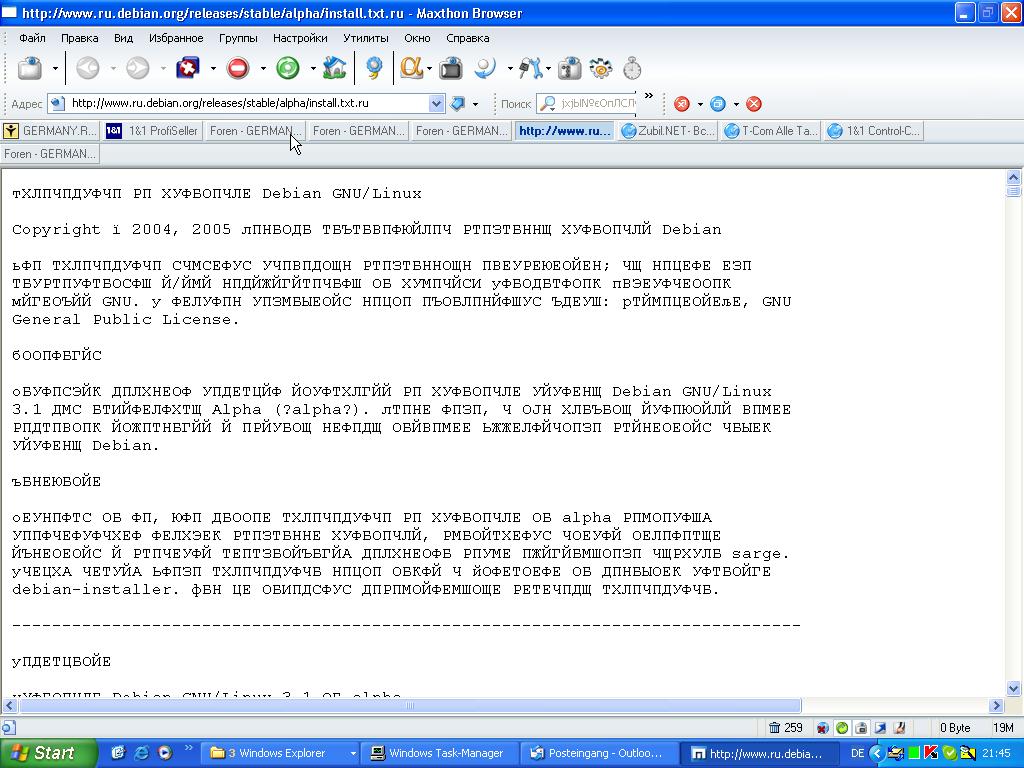Click the 19M memory status text

pos(1003,728)
